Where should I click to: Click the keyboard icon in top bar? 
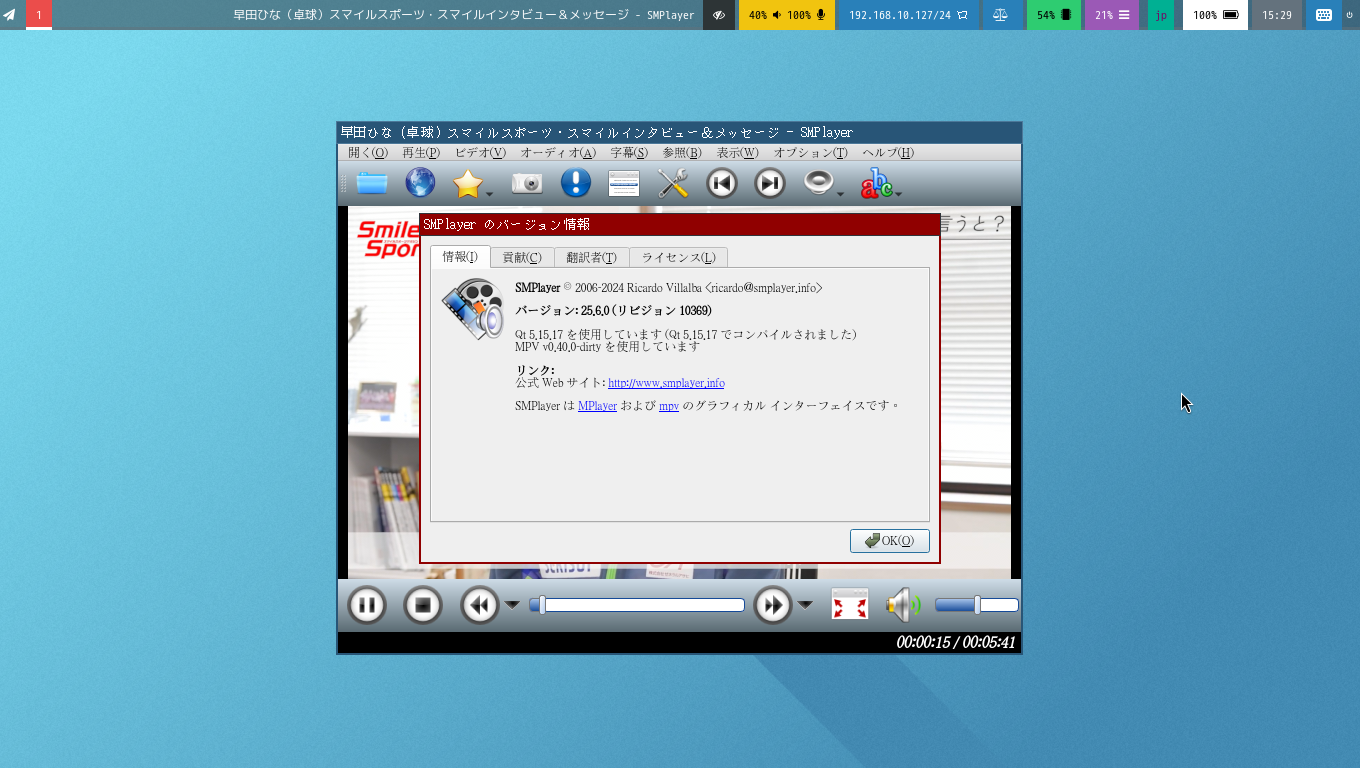pyautogui.click(x=1323, y=15)
